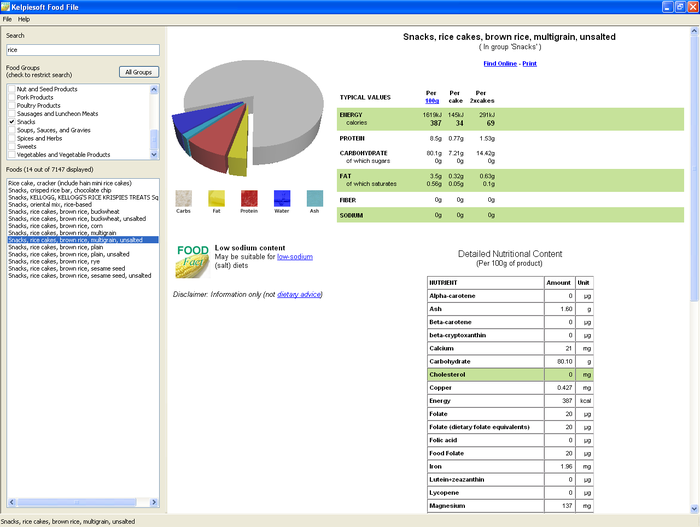The width and height of the screenshot is (700, 527).
Task: Open the Find Online link
Action: [x=500, y=63]
